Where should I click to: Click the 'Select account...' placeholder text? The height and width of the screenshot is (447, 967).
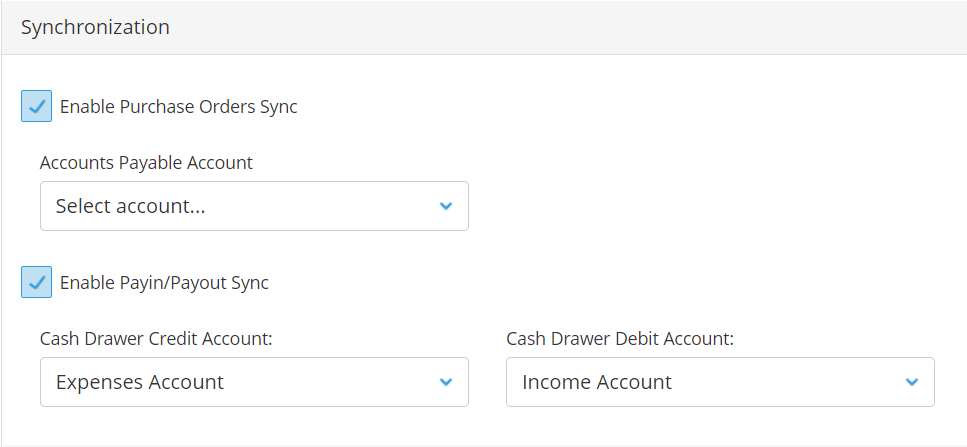(x=130, y=206)
